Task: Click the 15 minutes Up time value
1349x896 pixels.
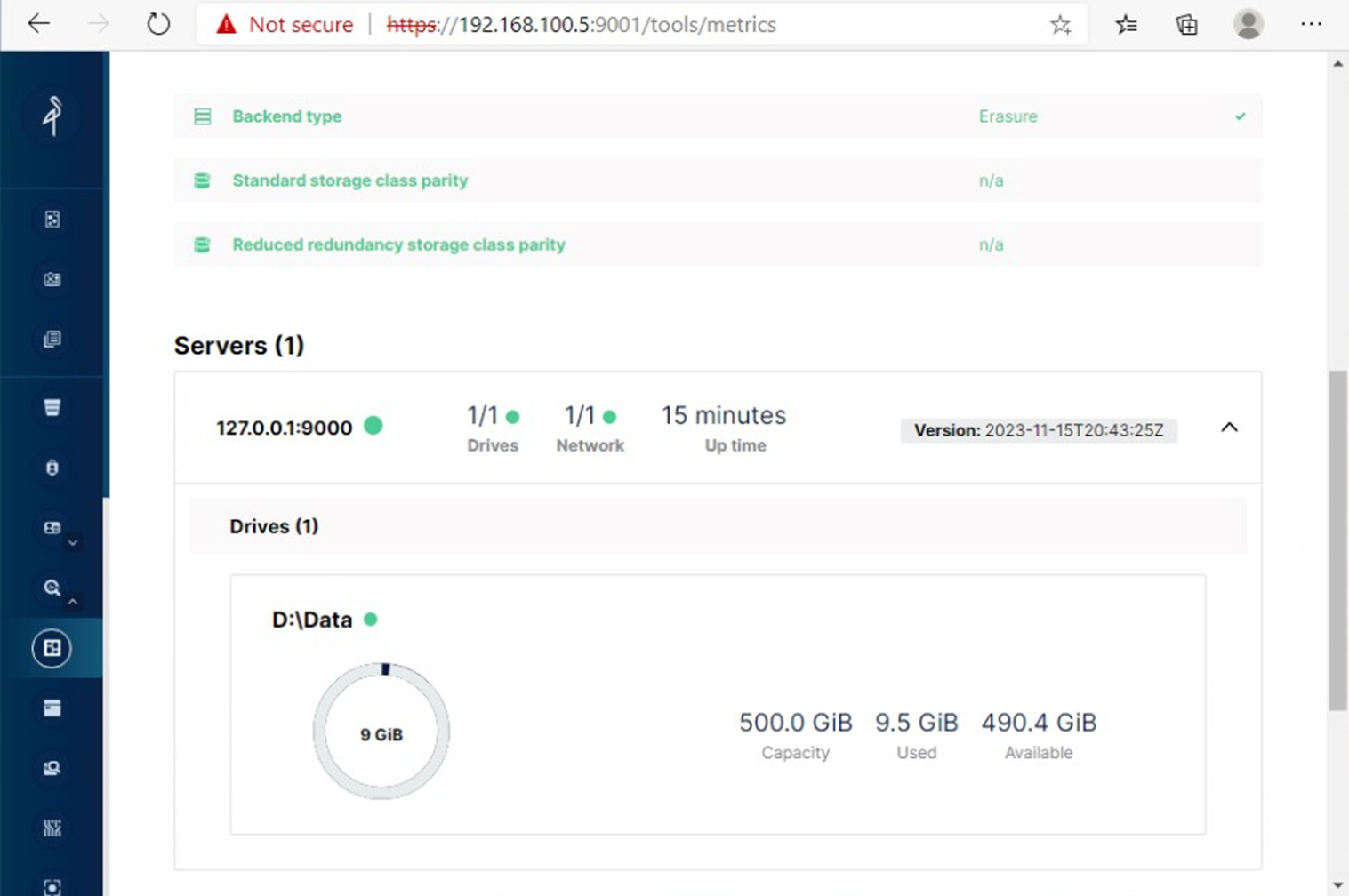Action: click(724, 415)
